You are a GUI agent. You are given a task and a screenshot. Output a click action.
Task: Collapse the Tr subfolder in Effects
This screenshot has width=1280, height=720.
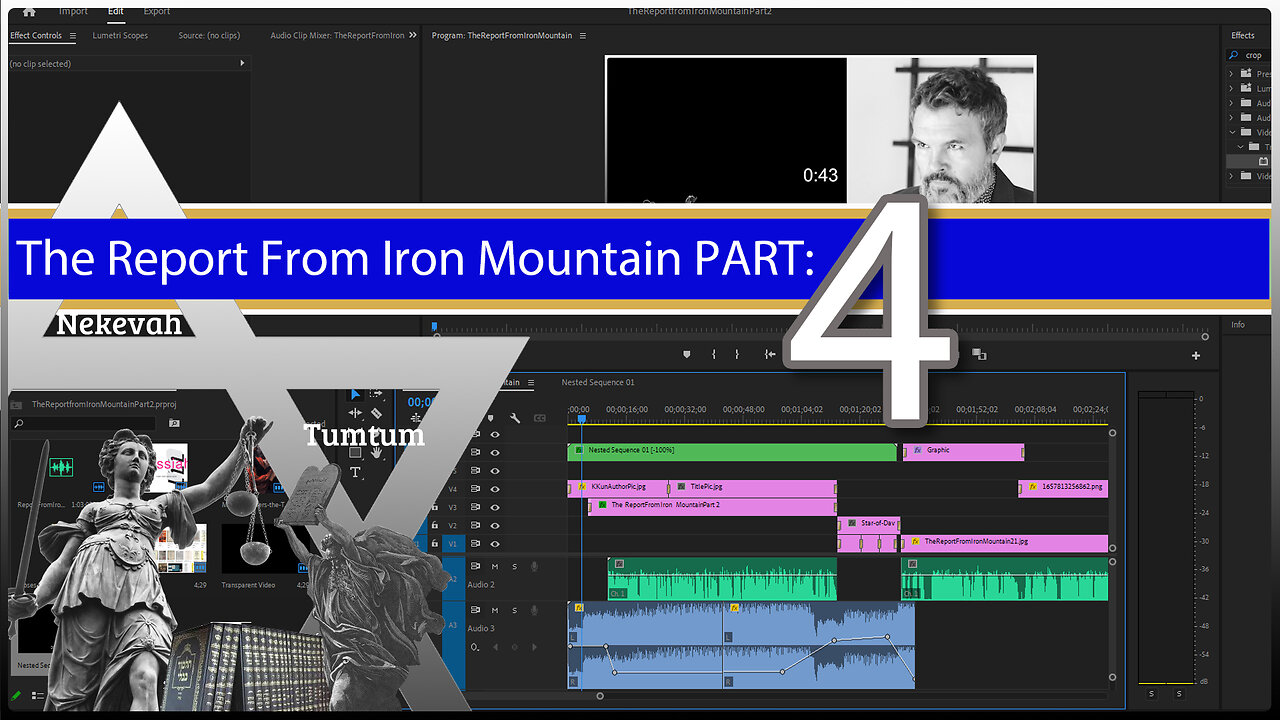tap(1241, 146)
